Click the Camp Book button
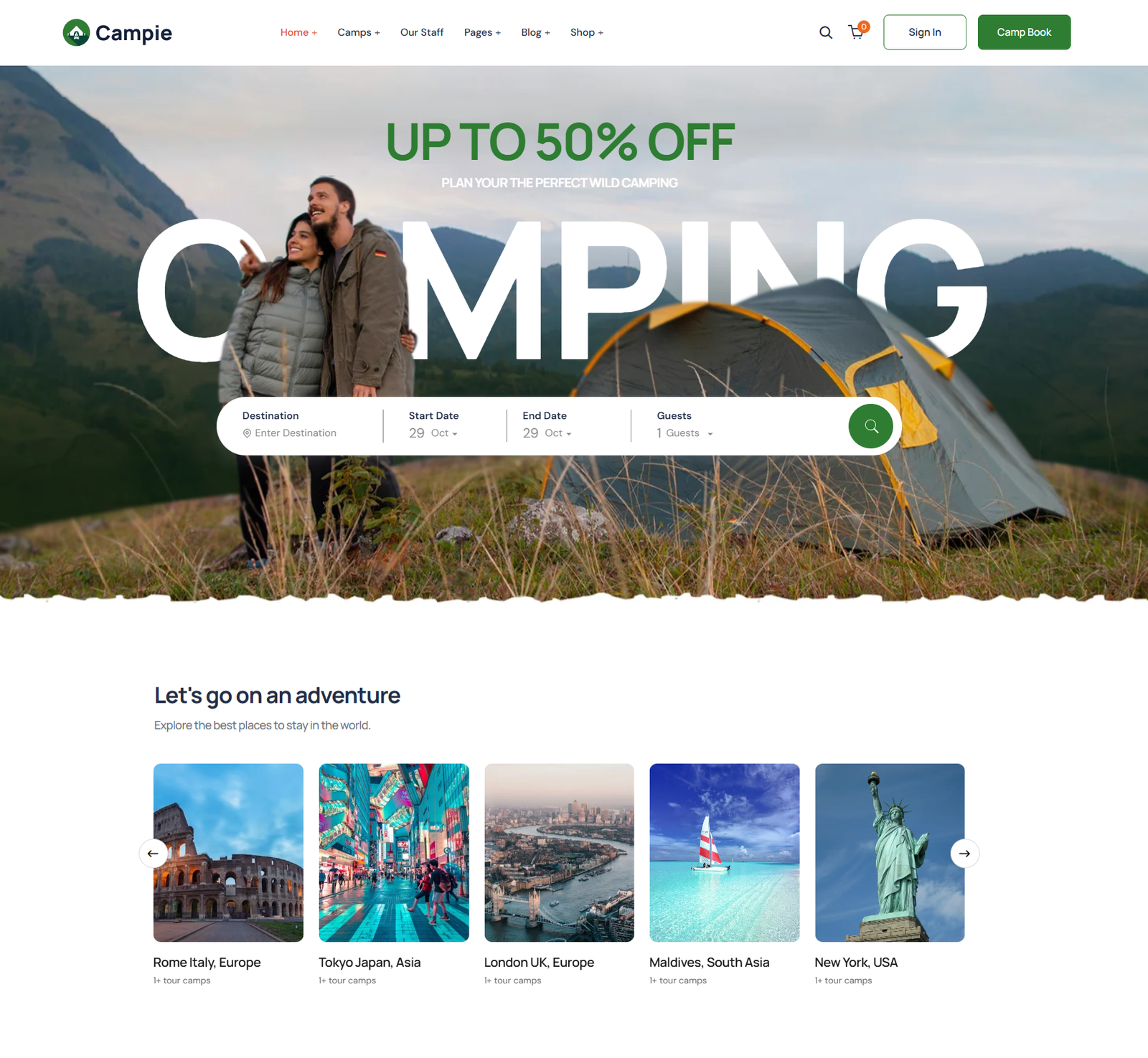The width and height of the screenshot is (1148, 1058). [1024, 32]
